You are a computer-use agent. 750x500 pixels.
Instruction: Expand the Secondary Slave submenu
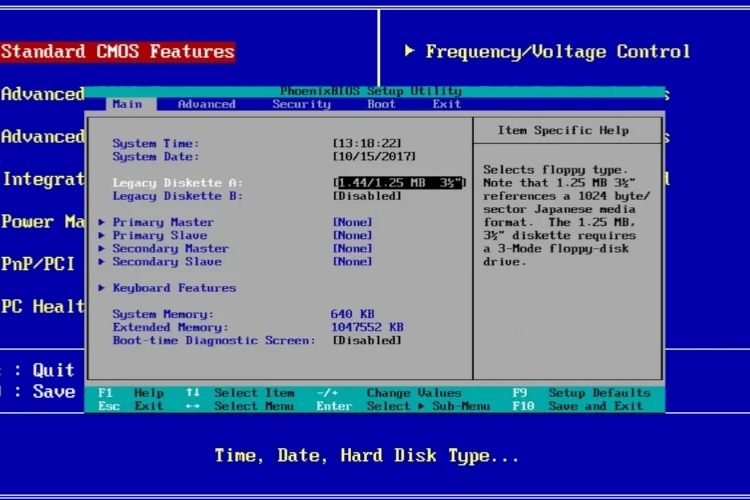click(x=166, y=261)
